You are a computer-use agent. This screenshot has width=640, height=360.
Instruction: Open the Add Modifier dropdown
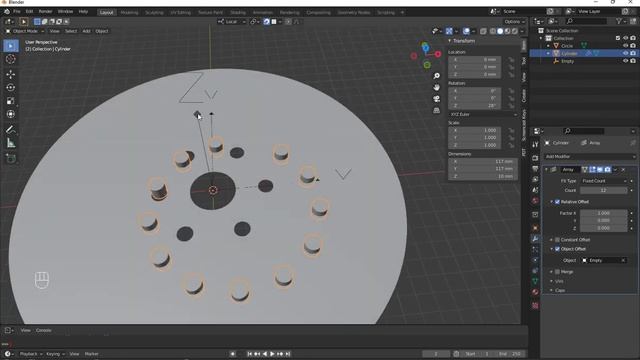tap(590, 156)
